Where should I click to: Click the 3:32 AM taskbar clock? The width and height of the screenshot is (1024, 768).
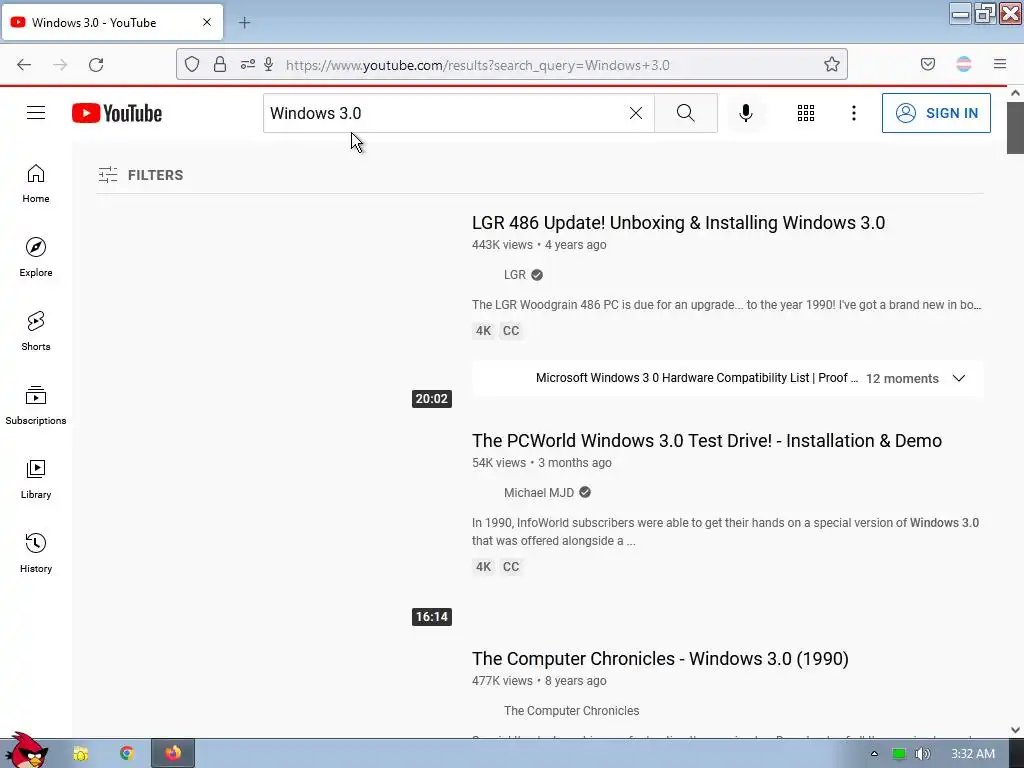[x=973, y=754]
